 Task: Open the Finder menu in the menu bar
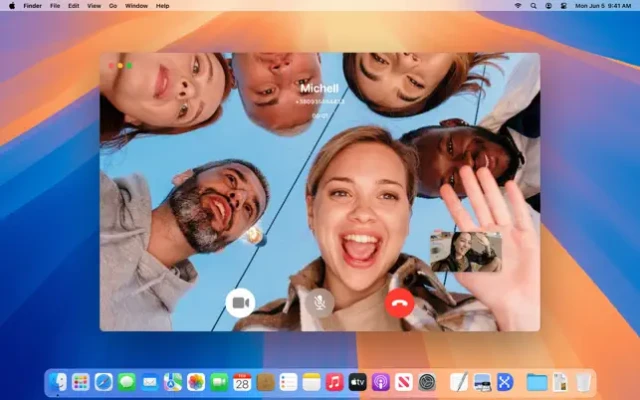33,6
